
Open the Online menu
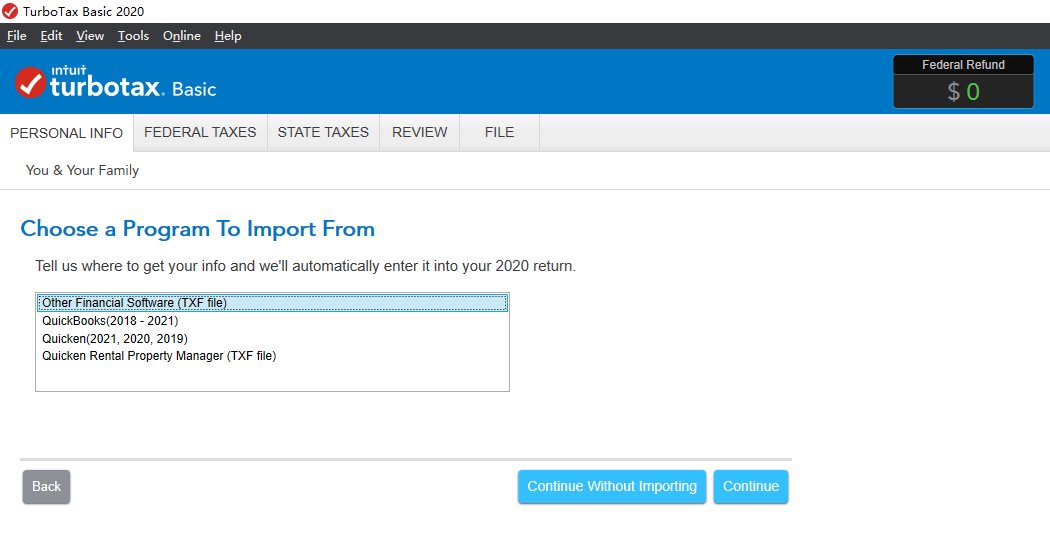(182, 36)
